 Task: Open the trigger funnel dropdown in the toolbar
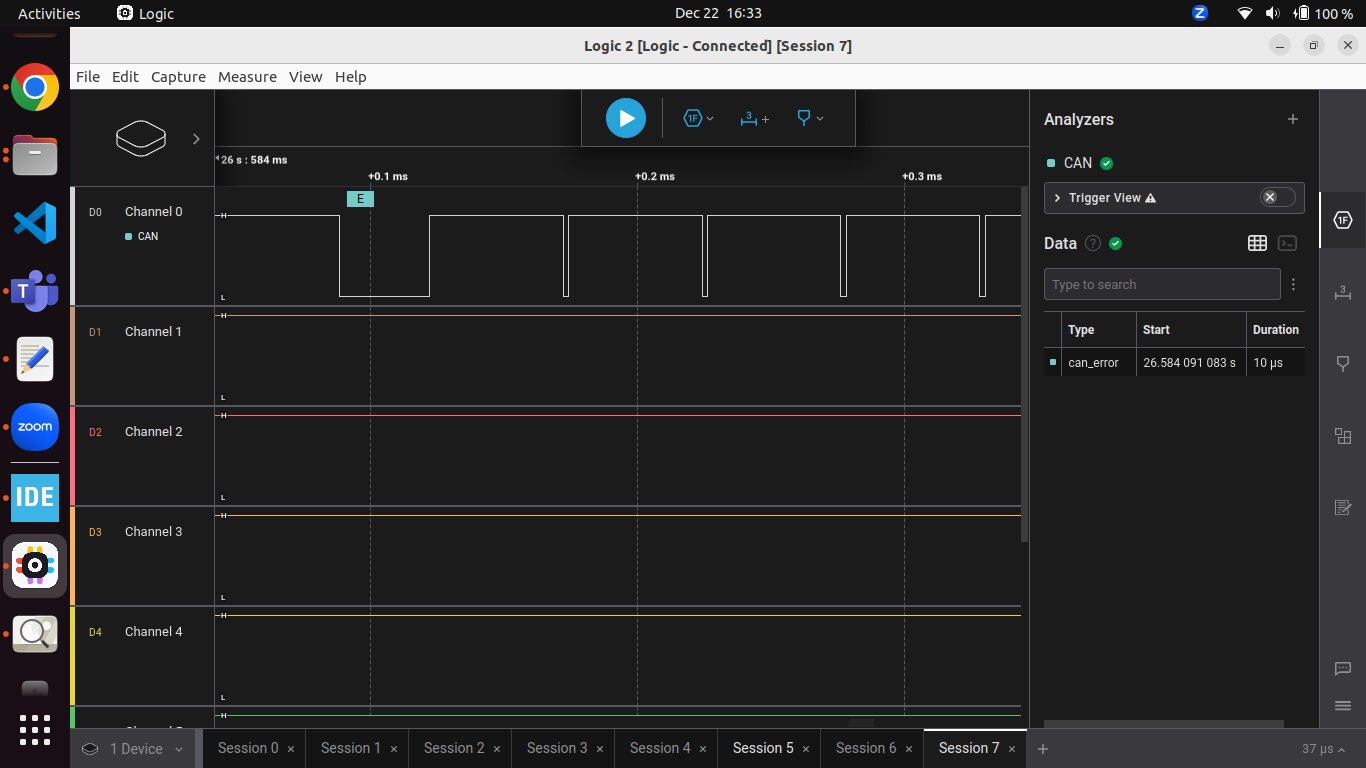[x=808, y=118]
